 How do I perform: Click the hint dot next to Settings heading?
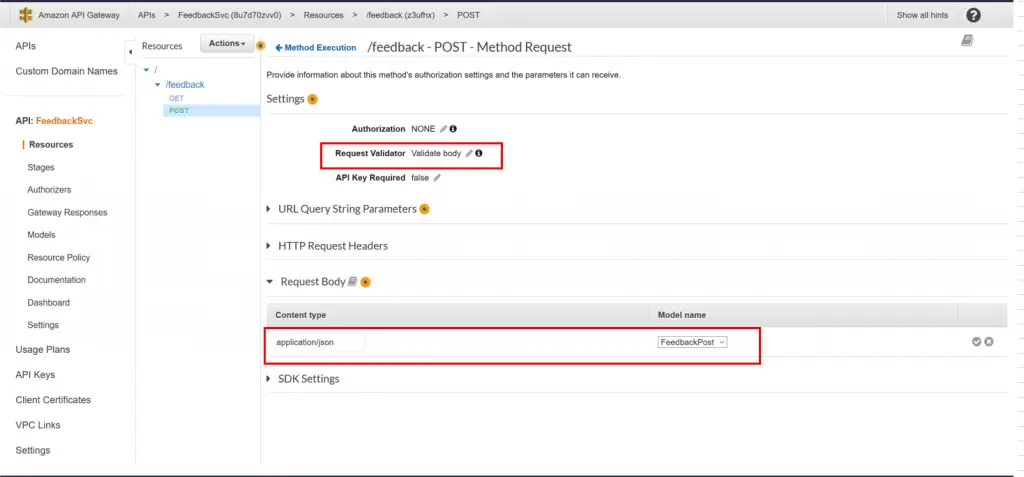[x=313, y=99]
